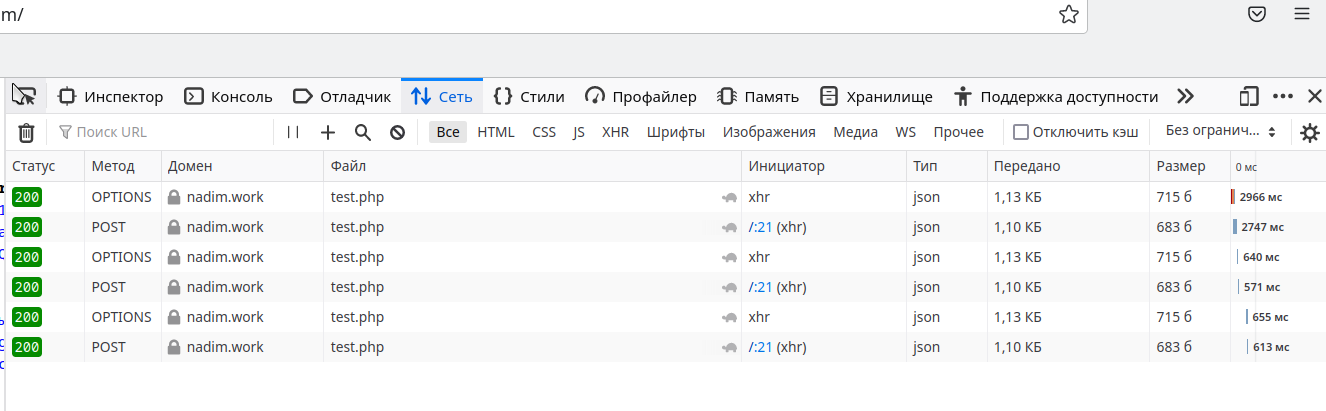Filter requests by WS
The height and width of the screenshot is (411, 1326).
click(x=905, y=132)
